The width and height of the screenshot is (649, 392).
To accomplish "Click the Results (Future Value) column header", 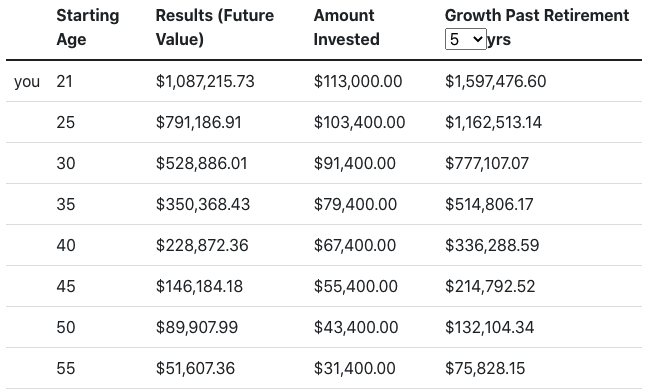I will point(215,27).
